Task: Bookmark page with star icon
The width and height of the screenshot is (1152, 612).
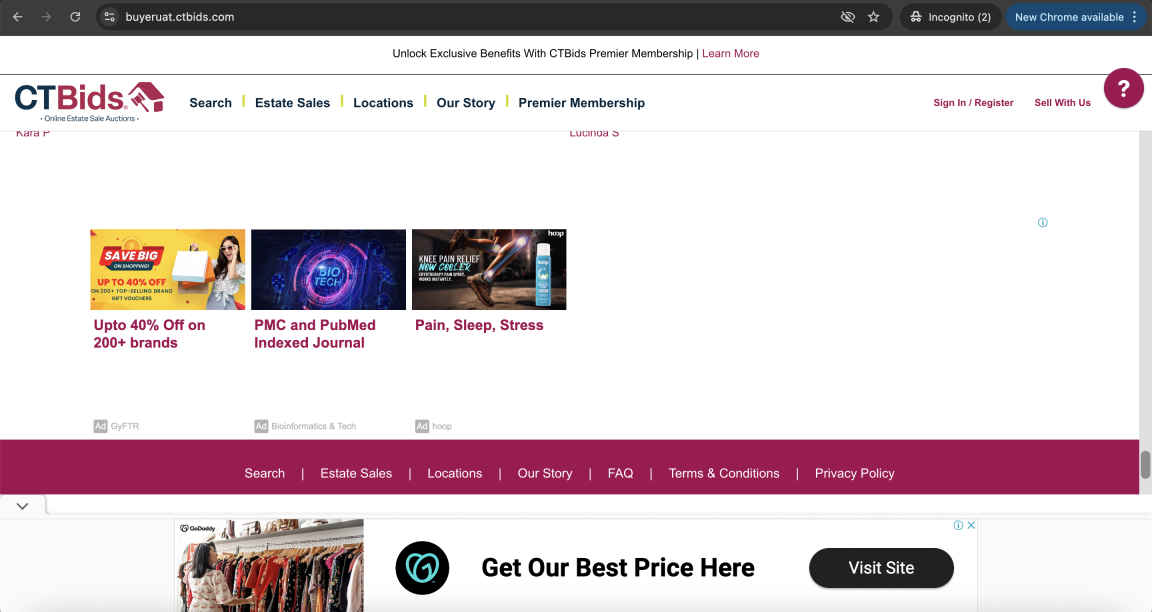Action: pos(874,17)
